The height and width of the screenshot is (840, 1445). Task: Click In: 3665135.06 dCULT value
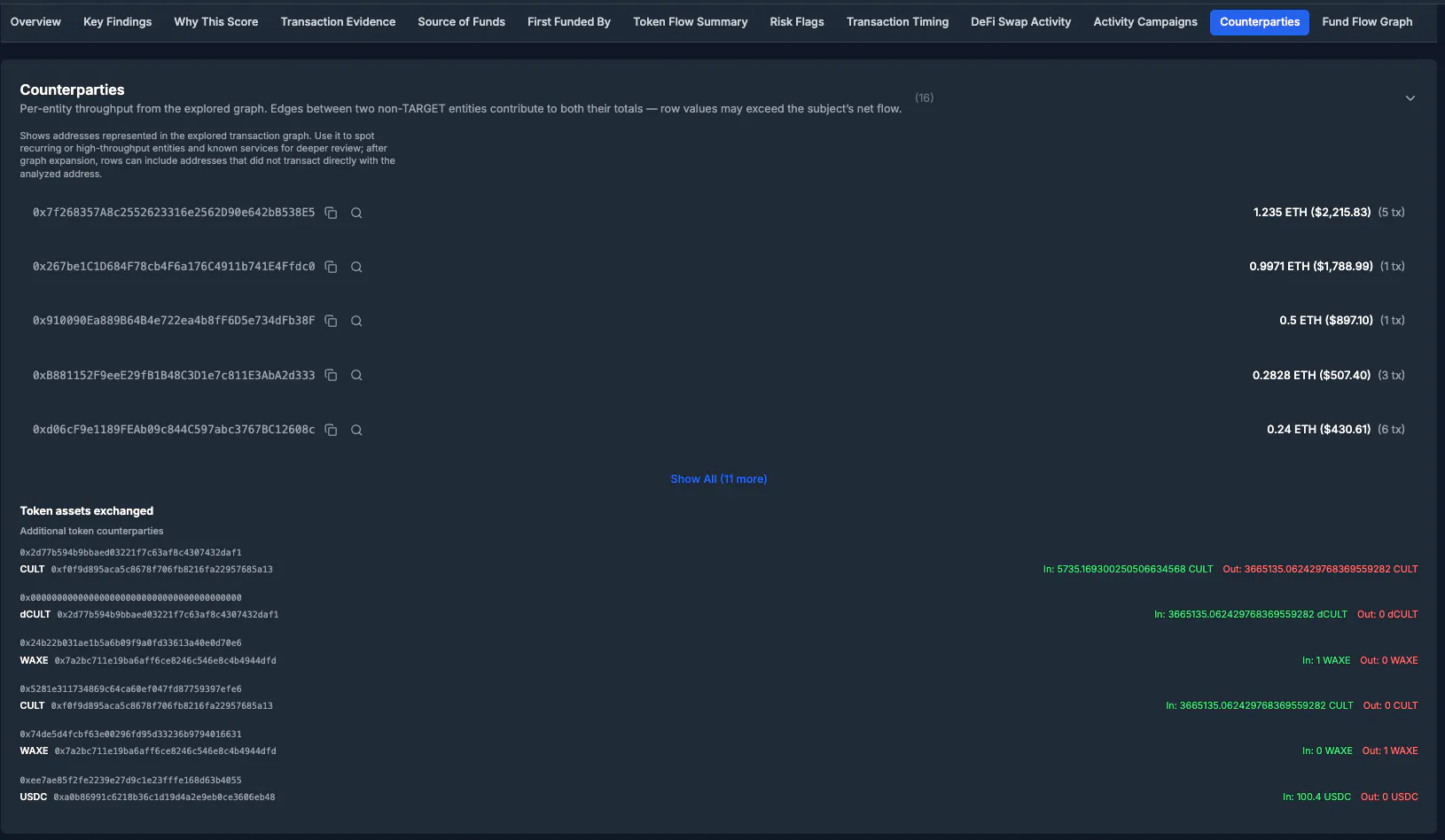pos(1250,614)
